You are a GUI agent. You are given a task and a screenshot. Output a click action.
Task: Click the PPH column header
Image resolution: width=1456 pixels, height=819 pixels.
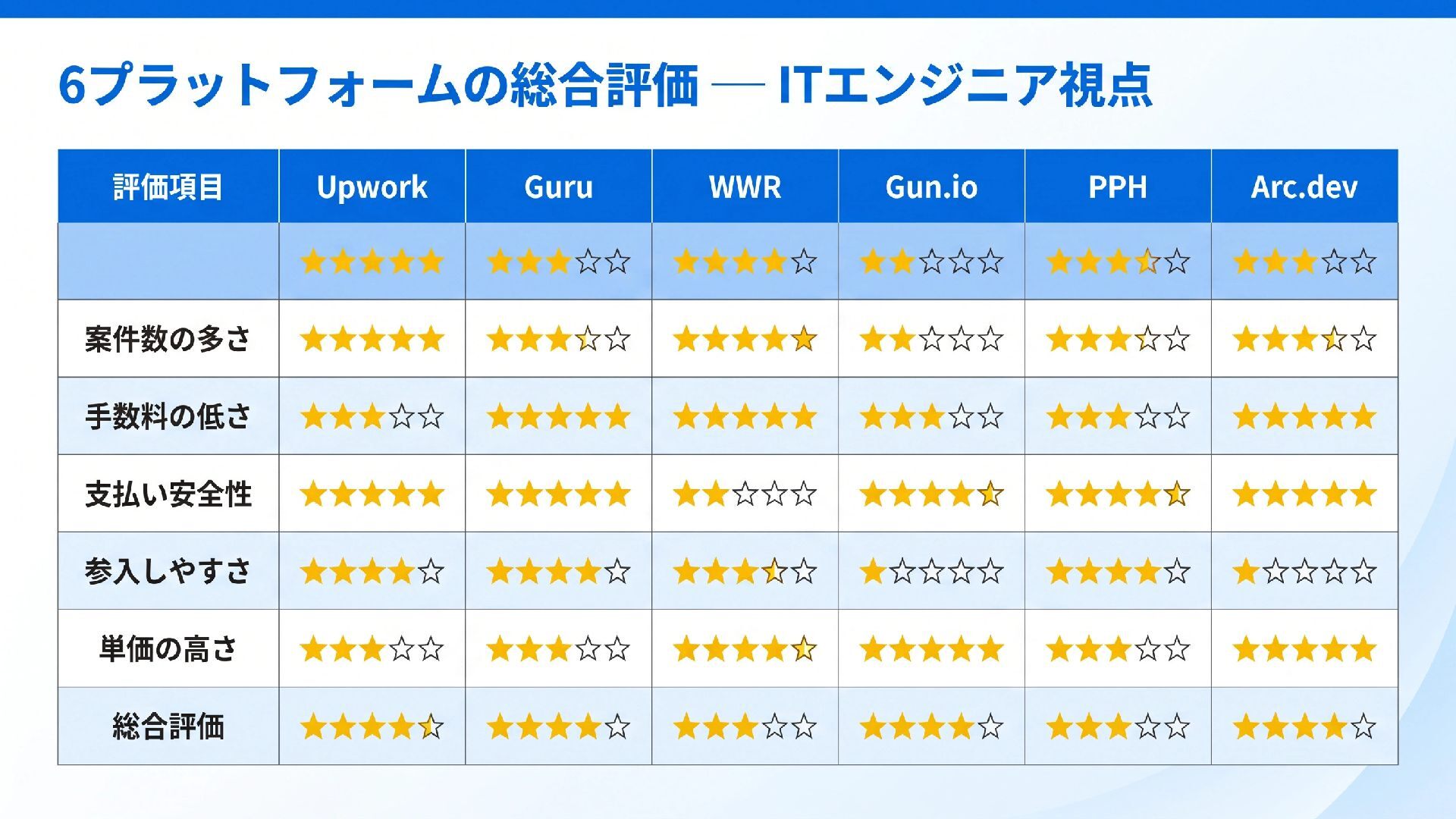click(1118, 187)
